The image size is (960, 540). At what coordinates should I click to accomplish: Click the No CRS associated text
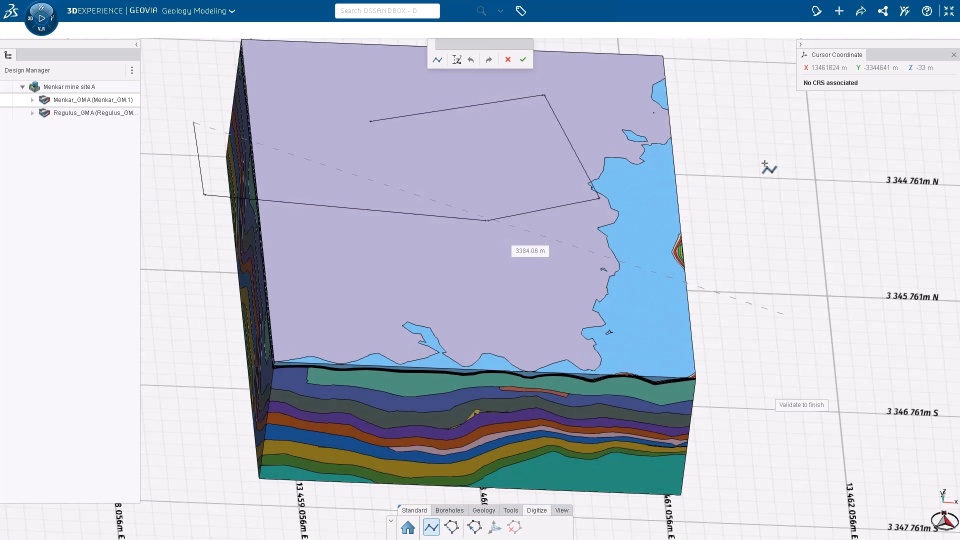pyautogui.click(x=831, y=83)
